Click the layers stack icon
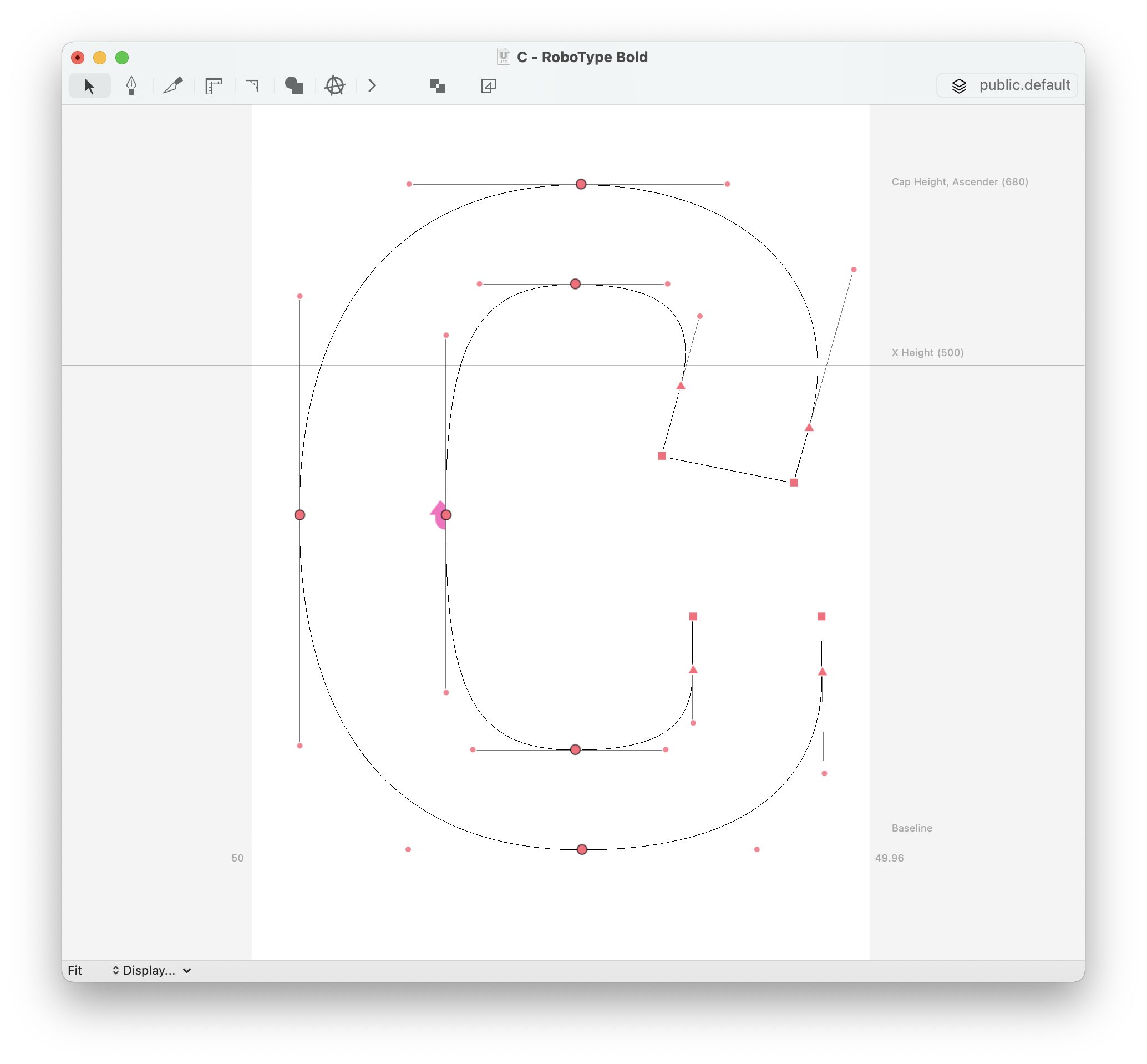The image size is (1147, 1064). click(959, 86)
